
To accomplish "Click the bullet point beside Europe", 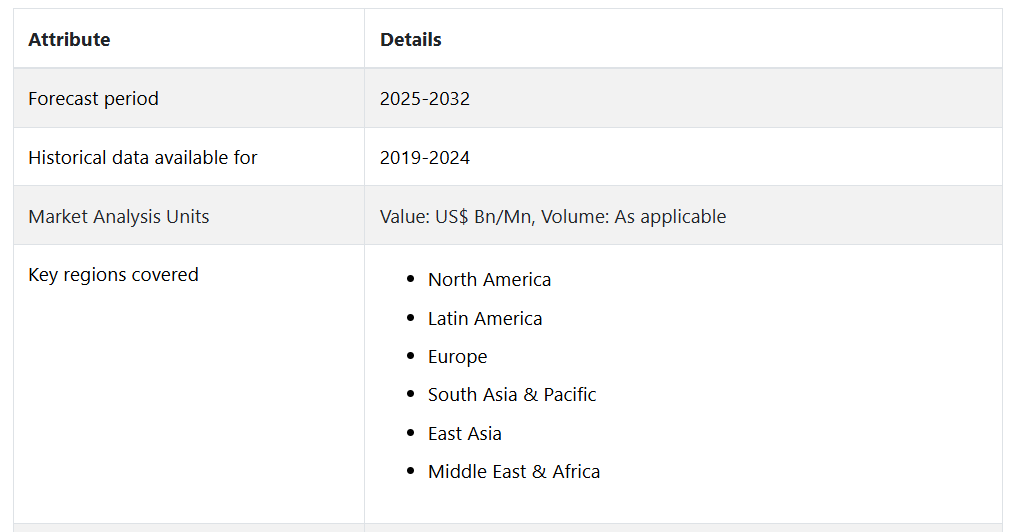I will tap(410, 357).
